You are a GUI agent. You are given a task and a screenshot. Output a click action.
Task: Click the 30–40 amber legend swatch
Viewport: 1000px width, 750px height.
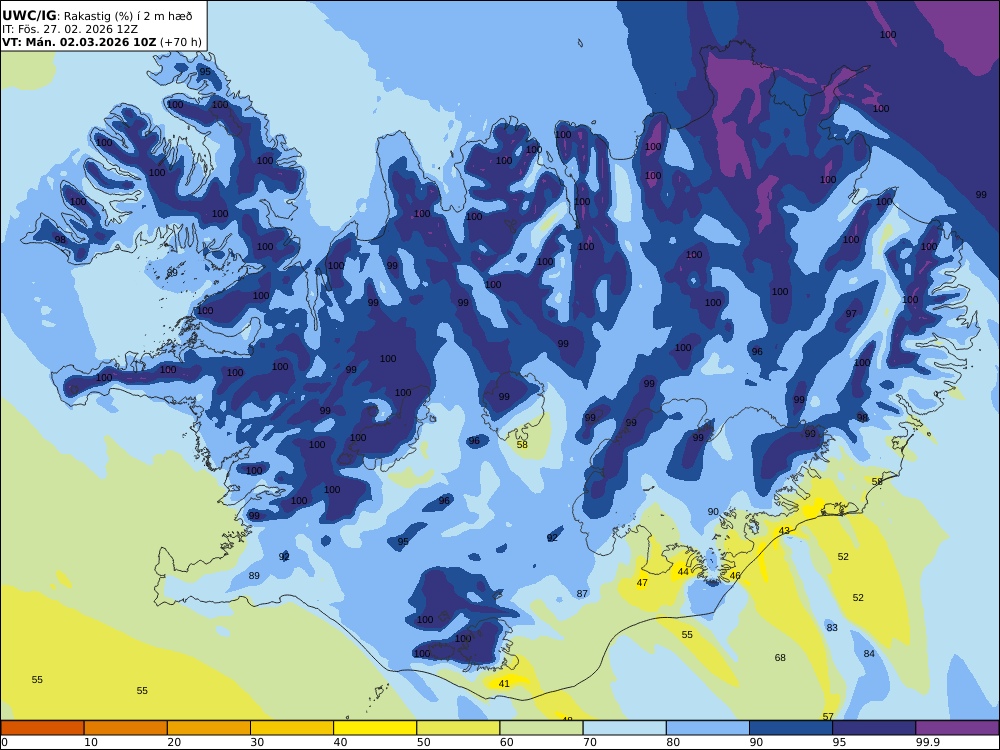coord(292,728)
